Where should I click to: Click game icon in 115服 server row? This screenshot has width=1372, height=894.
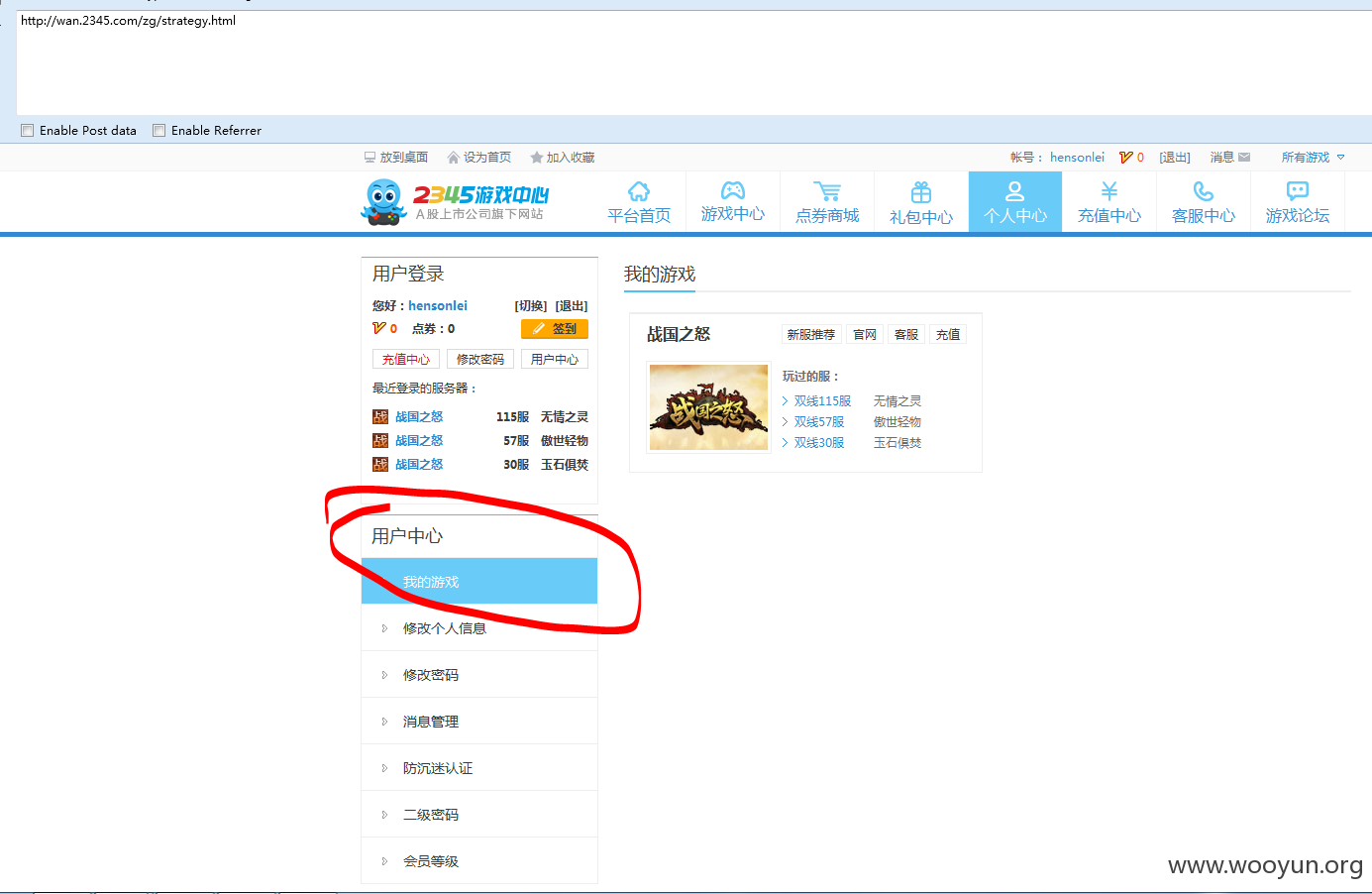[x=380, y=417]
